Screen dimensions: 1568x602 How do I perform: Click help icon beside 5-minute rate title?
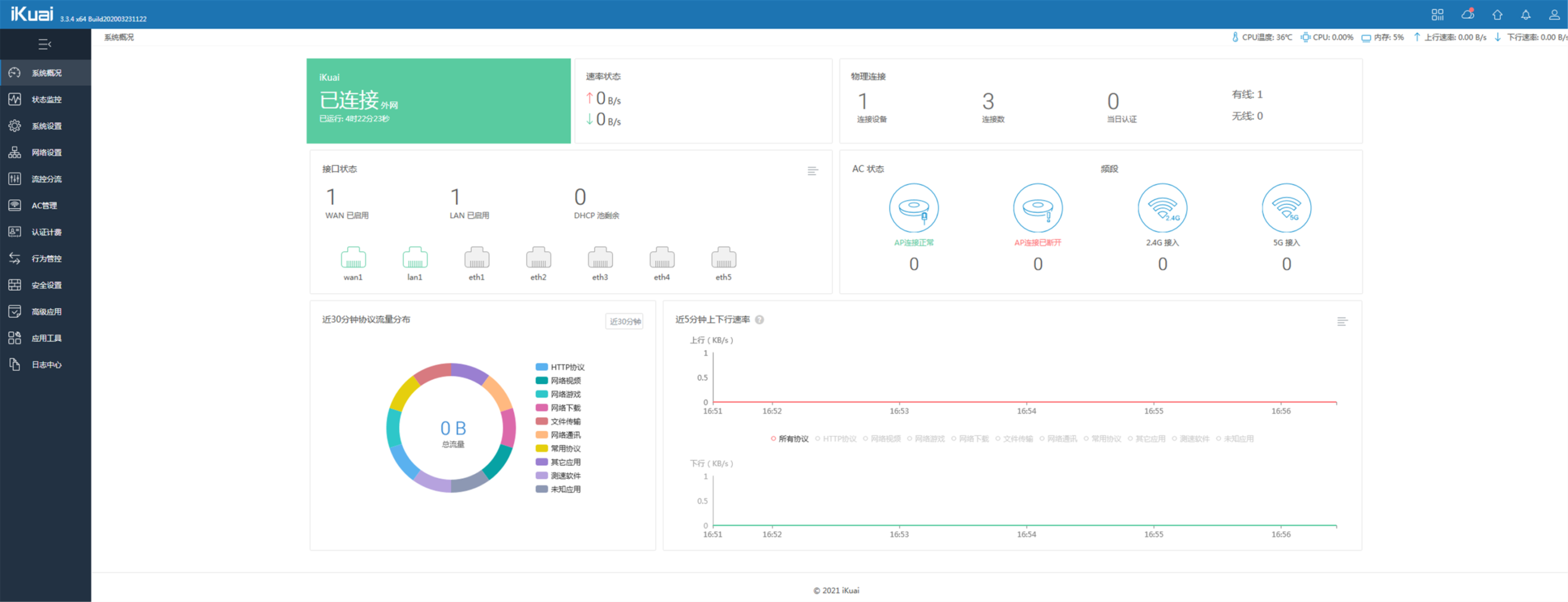click(759, 320)
